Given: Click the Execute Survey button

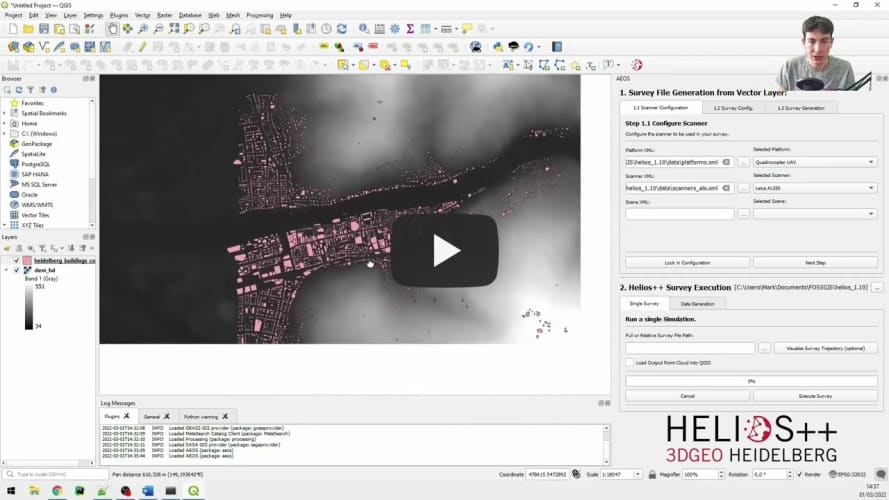Looking at the screenshot, I should pos(815,396).
